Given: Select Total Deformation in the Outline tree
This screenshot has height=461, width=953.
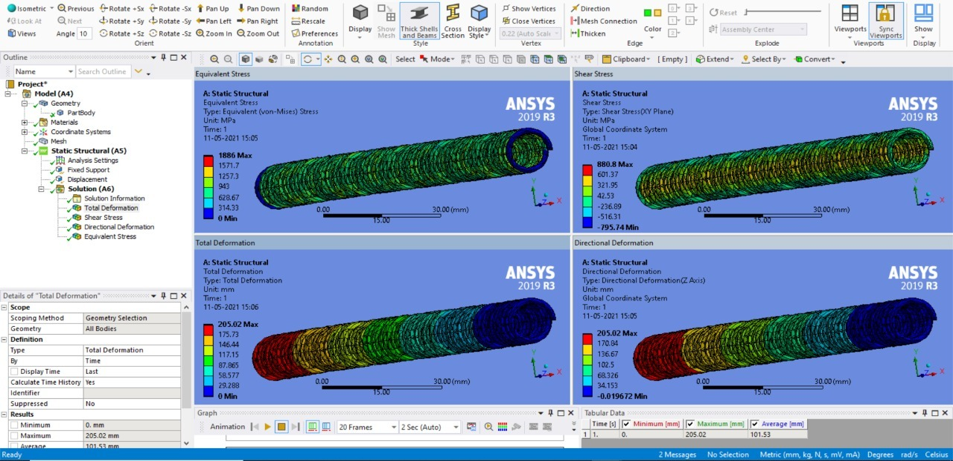Looking at the screenshot, I should point(111,208).
